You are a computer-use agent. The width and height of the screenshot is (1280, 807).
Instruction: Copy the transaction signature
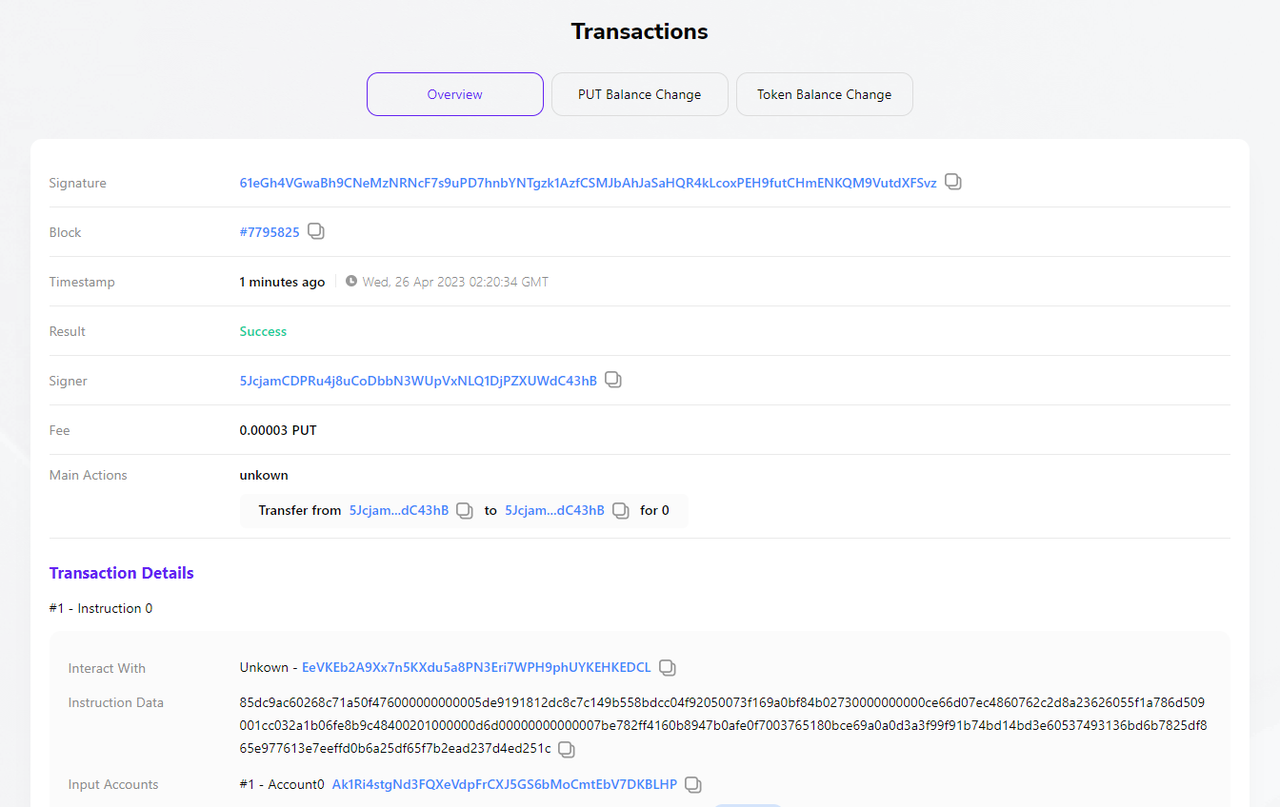(x=953, y=183)
